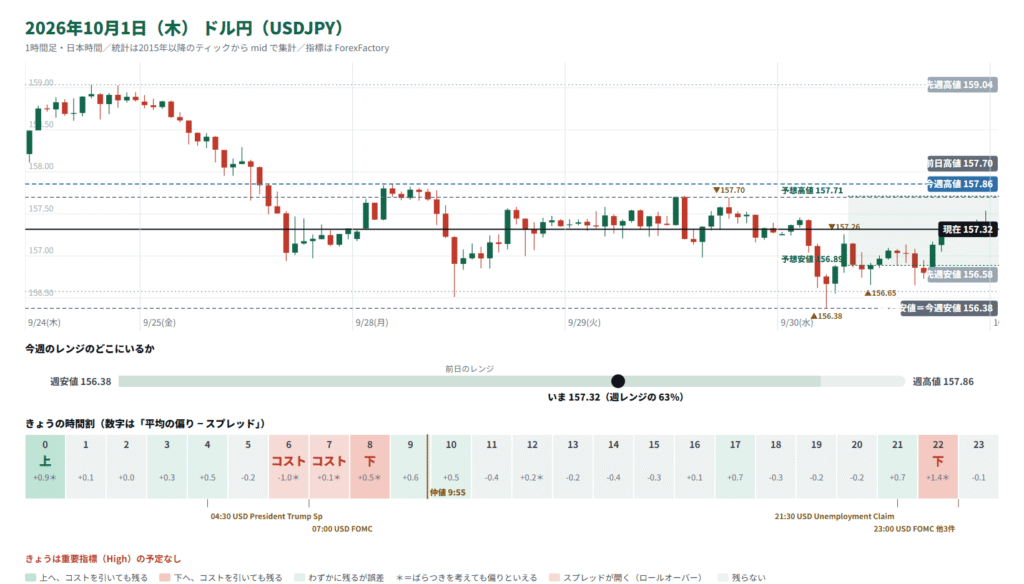Click the 今週のレンジのどこにいるか heading
Screen dimensions: 1024x584
coord(90,349)
